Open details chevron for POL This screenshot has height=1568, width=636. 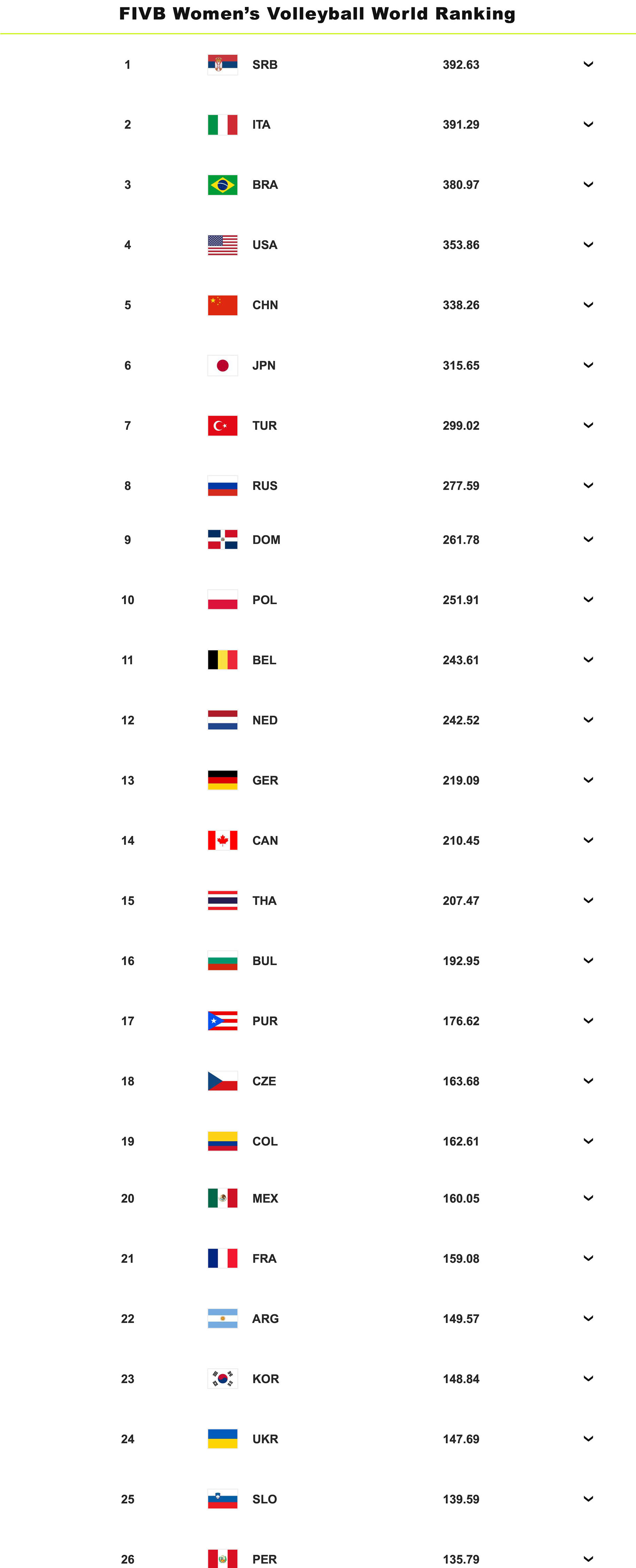588,600
